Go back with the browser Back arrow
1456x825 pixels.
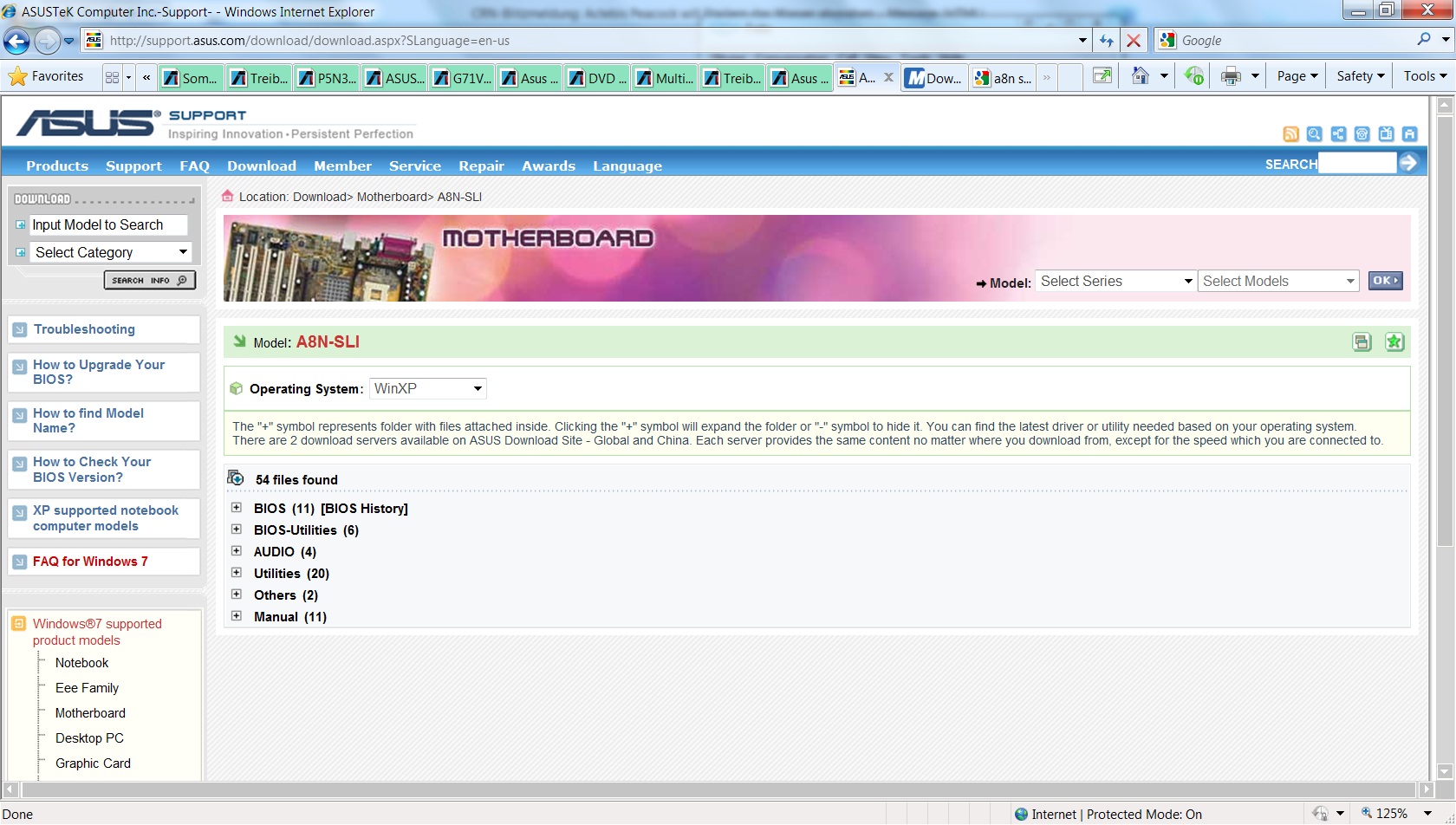[16, 41]
